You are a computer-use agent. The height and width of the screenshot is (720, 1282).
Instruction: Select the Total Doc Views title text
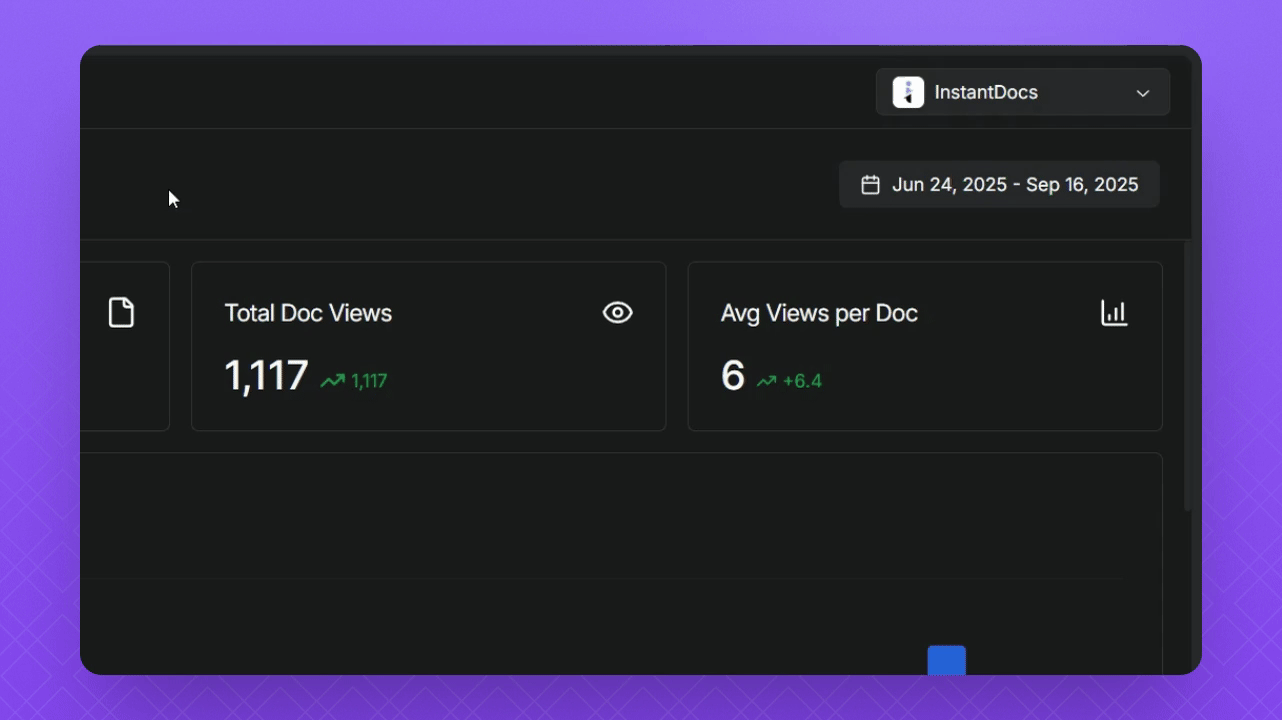tap(308, 313)
